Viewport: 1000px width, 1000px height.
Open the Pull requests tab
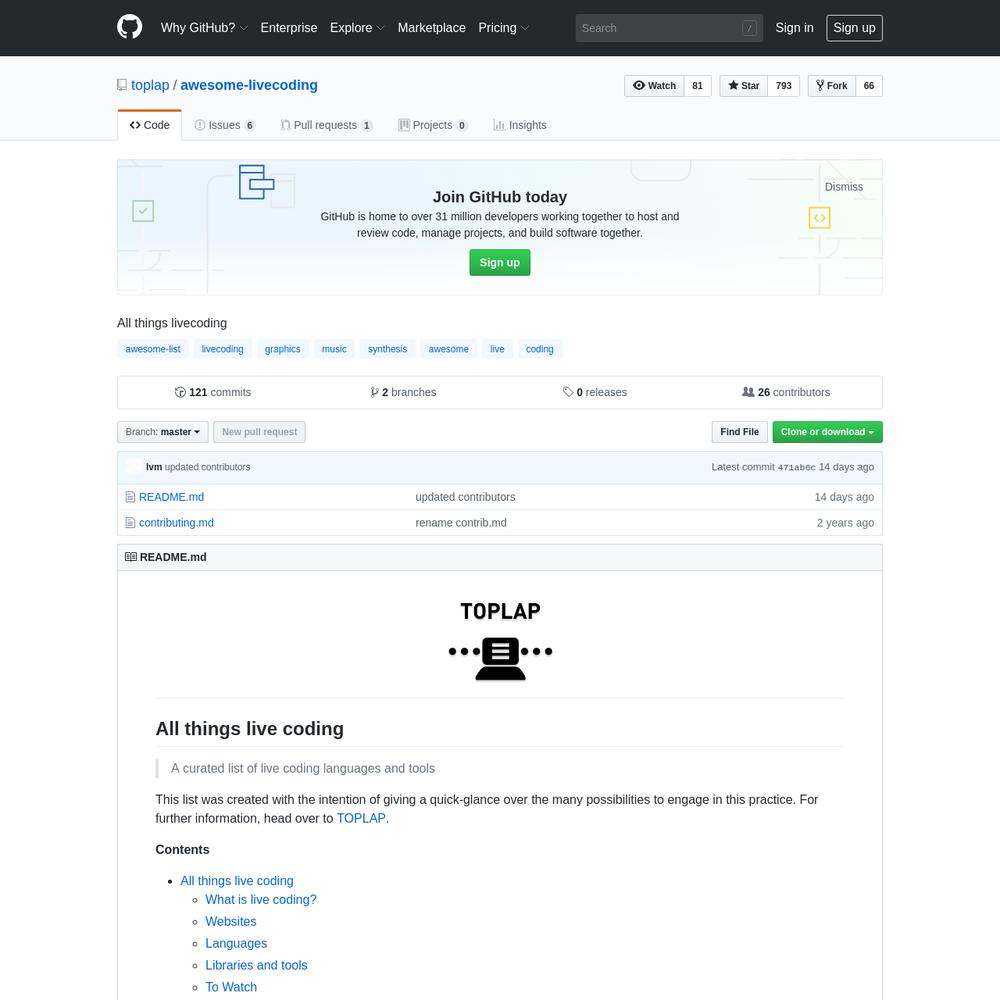(x=327, y=125)
